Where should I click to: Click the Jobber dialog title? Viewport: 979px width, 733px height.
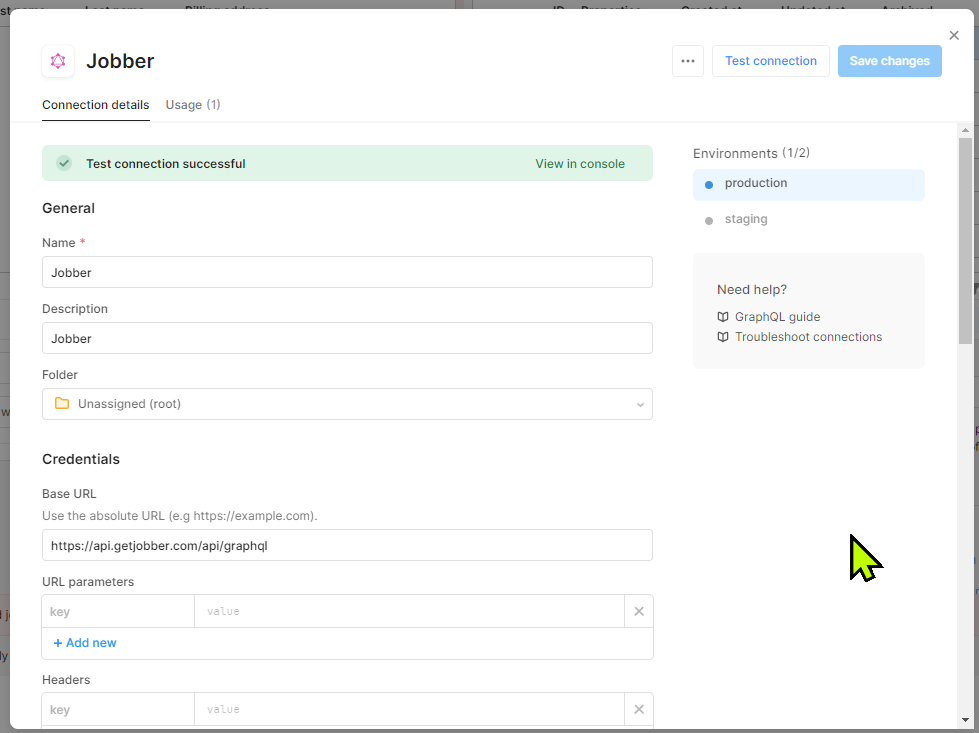pos(120,61)
